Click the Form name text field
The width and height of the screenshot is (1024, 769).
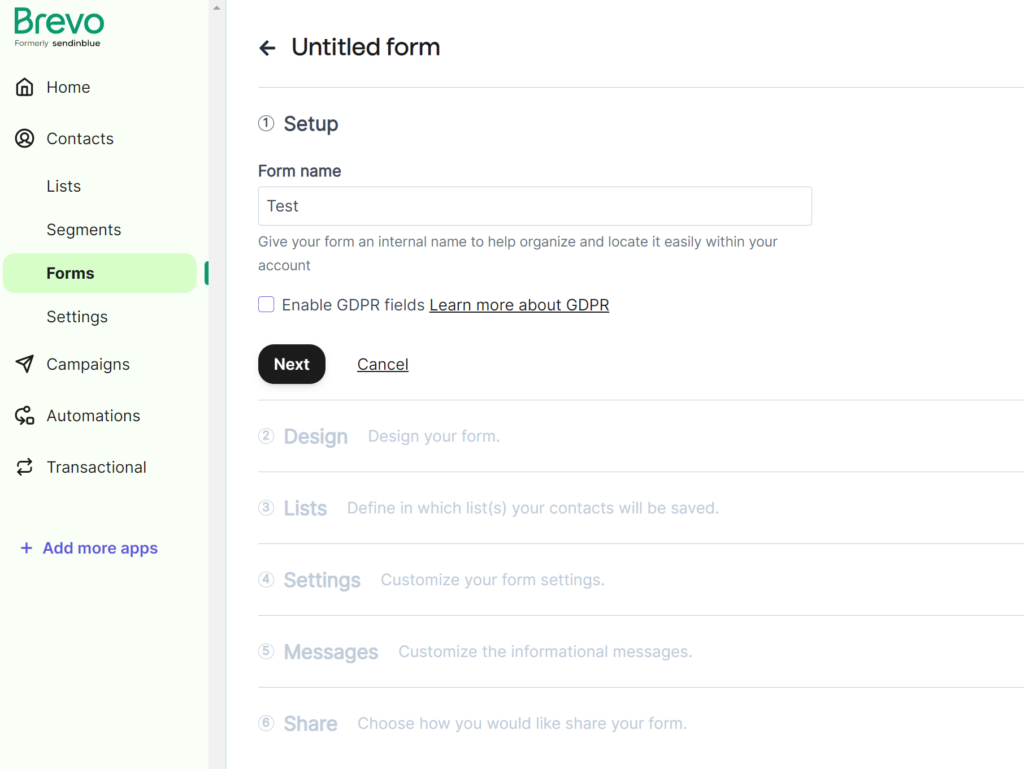(x=534, y=206)
